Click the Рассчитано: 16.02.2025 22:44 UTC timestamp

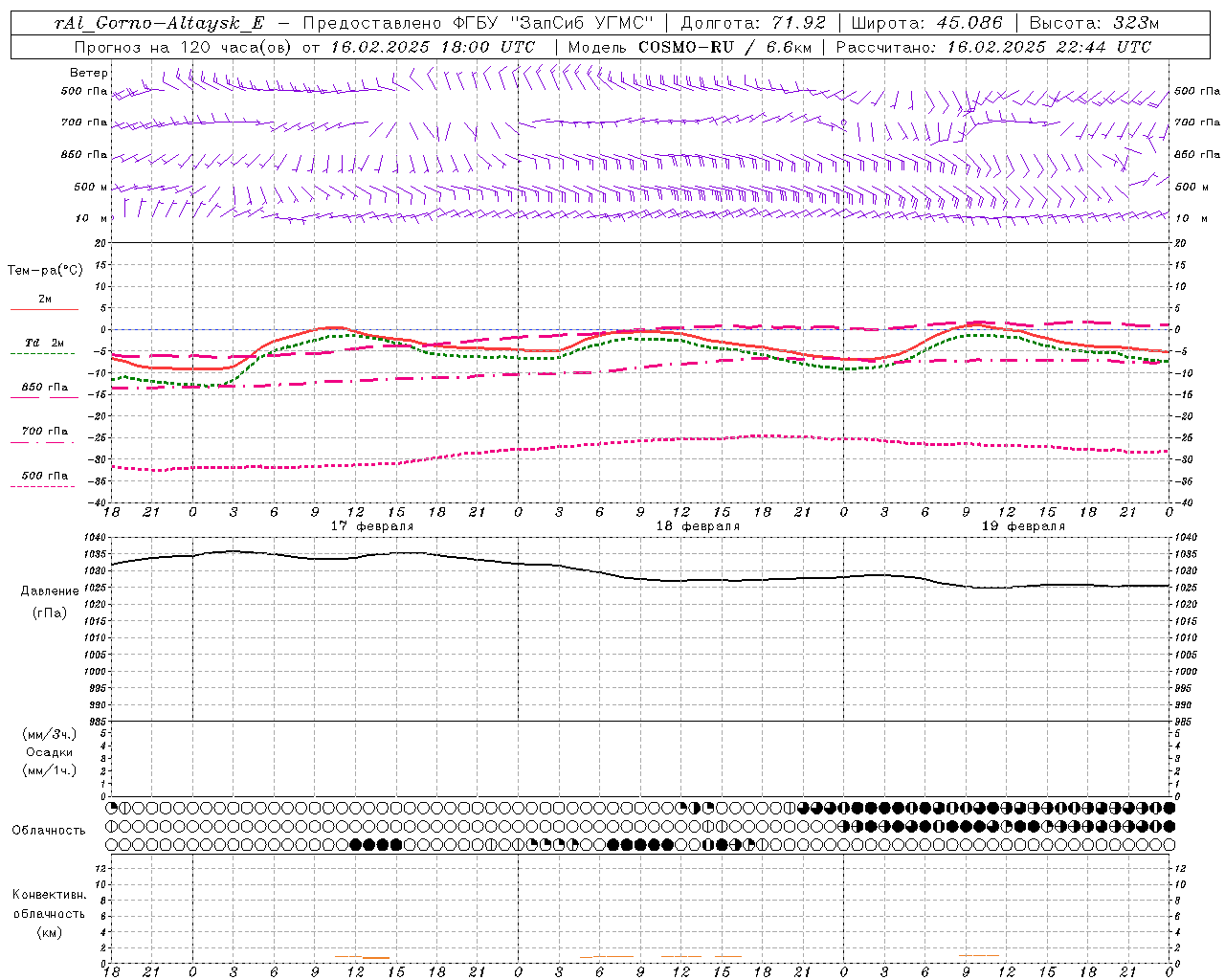pyautogui.click(x=993, y=47)
